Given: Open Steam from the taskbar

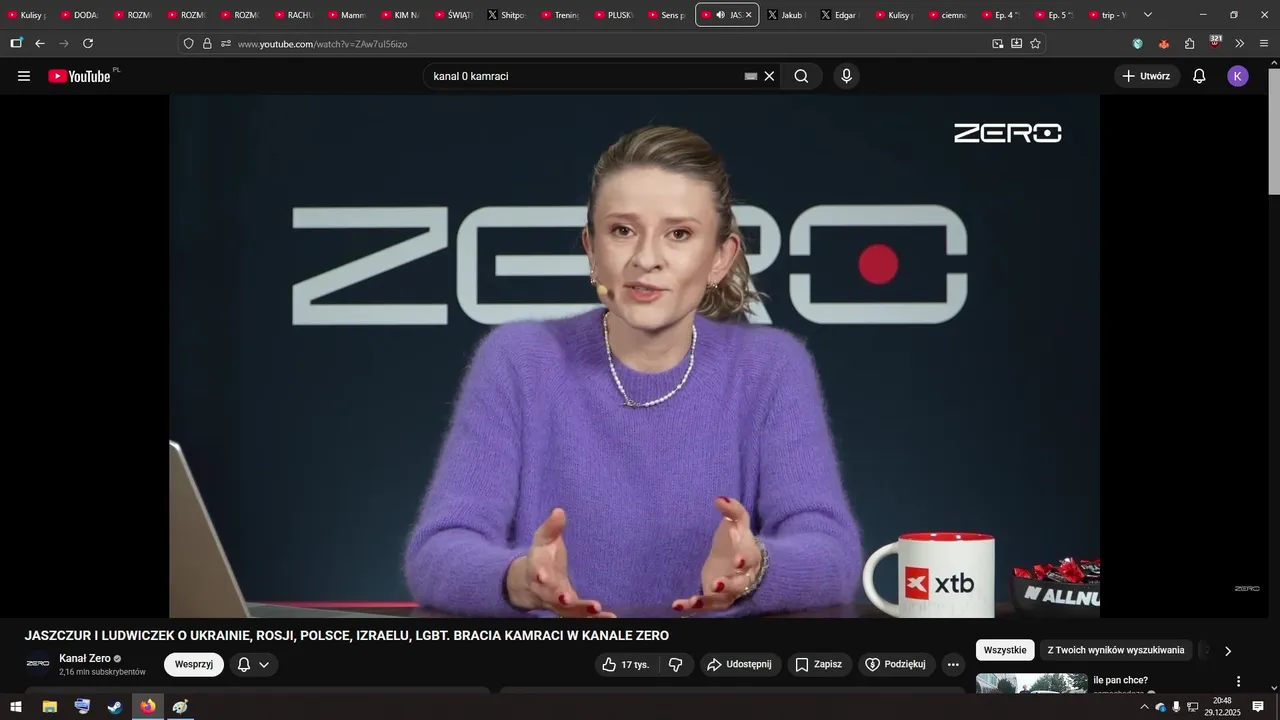Looking at the screenshot, I should pos(115,707).
